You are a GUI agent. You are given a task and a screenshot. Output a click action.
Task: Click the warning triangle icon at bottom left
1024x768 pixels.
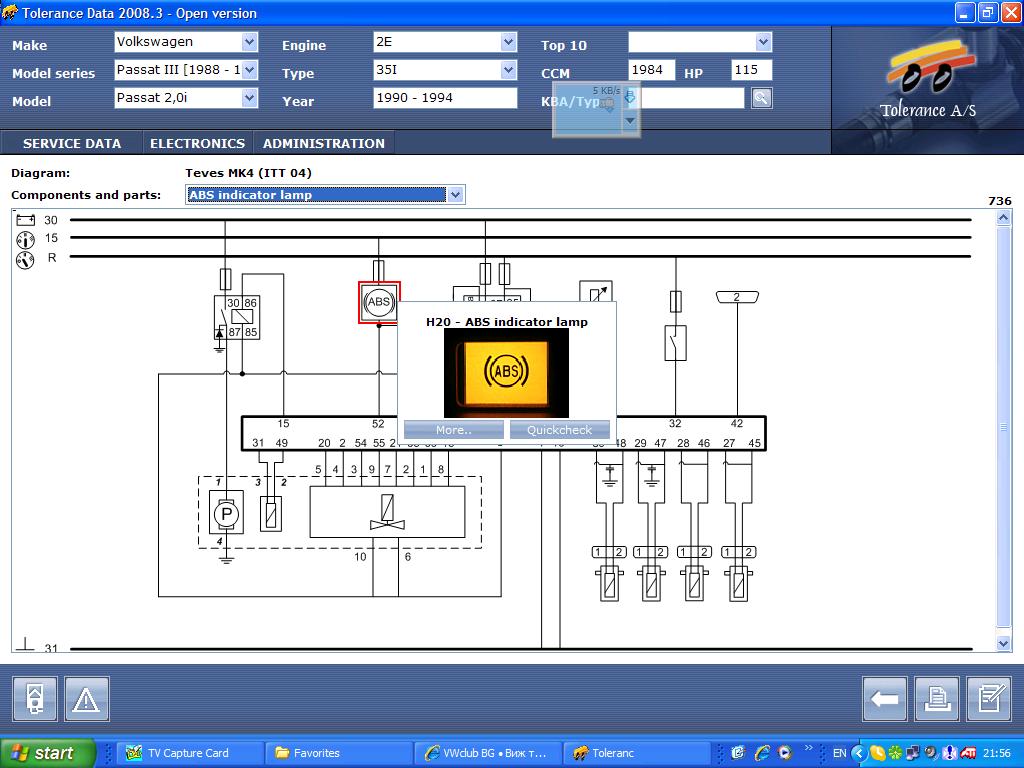tap(87, 699)
